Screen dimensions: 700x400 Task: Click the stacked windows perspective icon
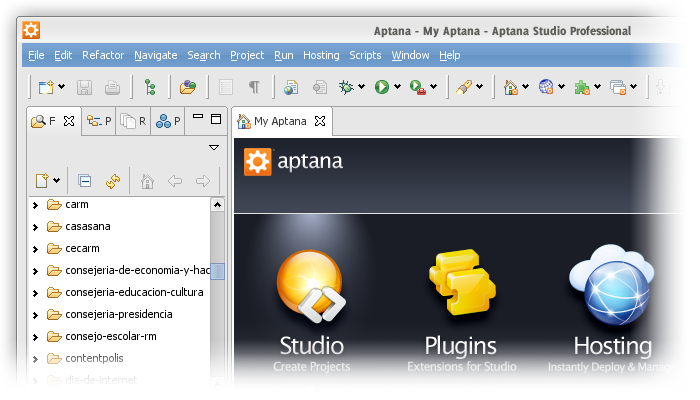coord(618,87)
